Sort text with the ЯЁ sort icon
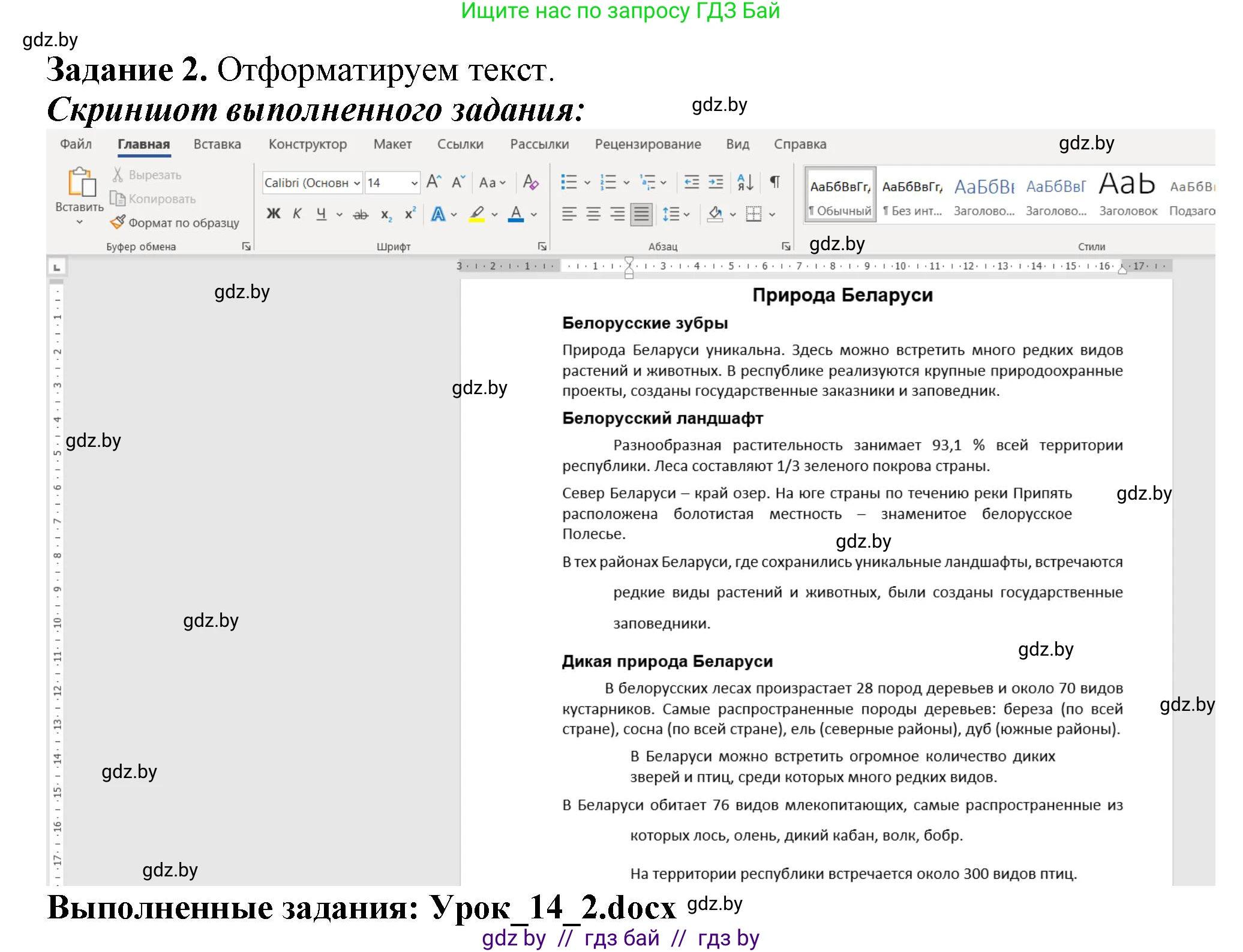The width and height of the screenshot is (1243, 952). [744, 183]
